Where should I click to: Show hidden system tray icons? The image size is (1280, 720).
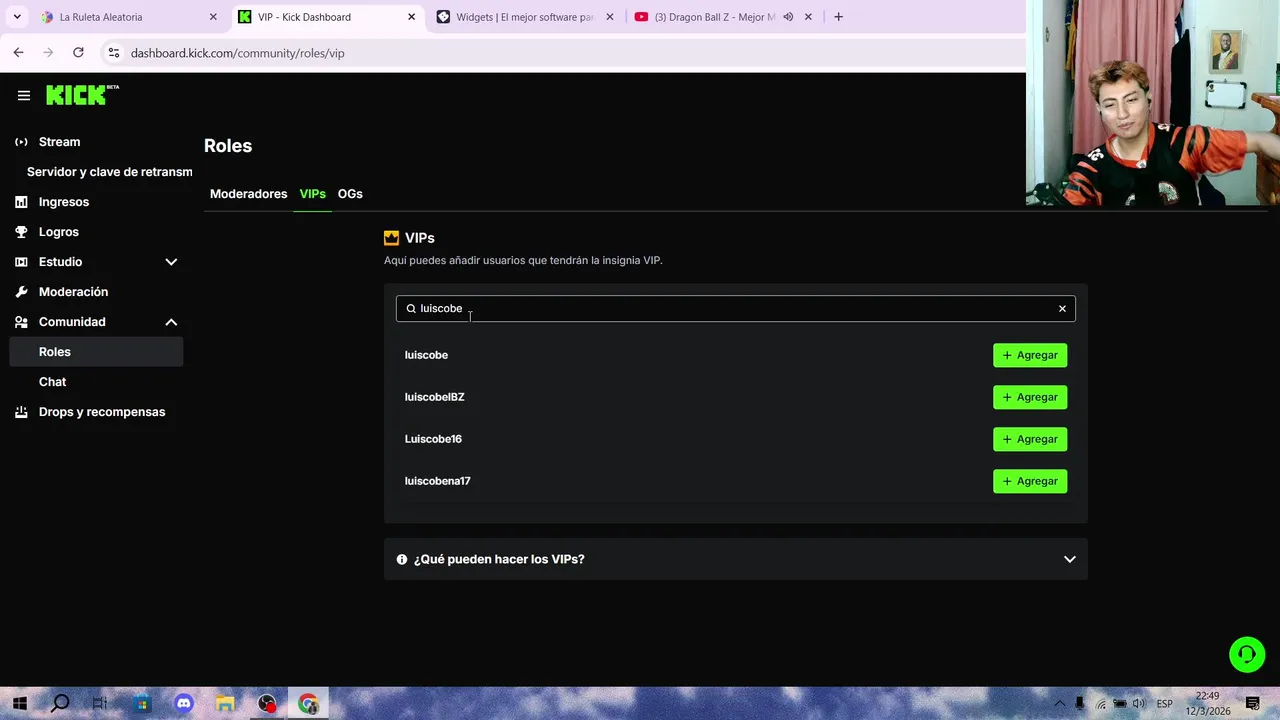pyautogui.click(x=1059, y=704)
